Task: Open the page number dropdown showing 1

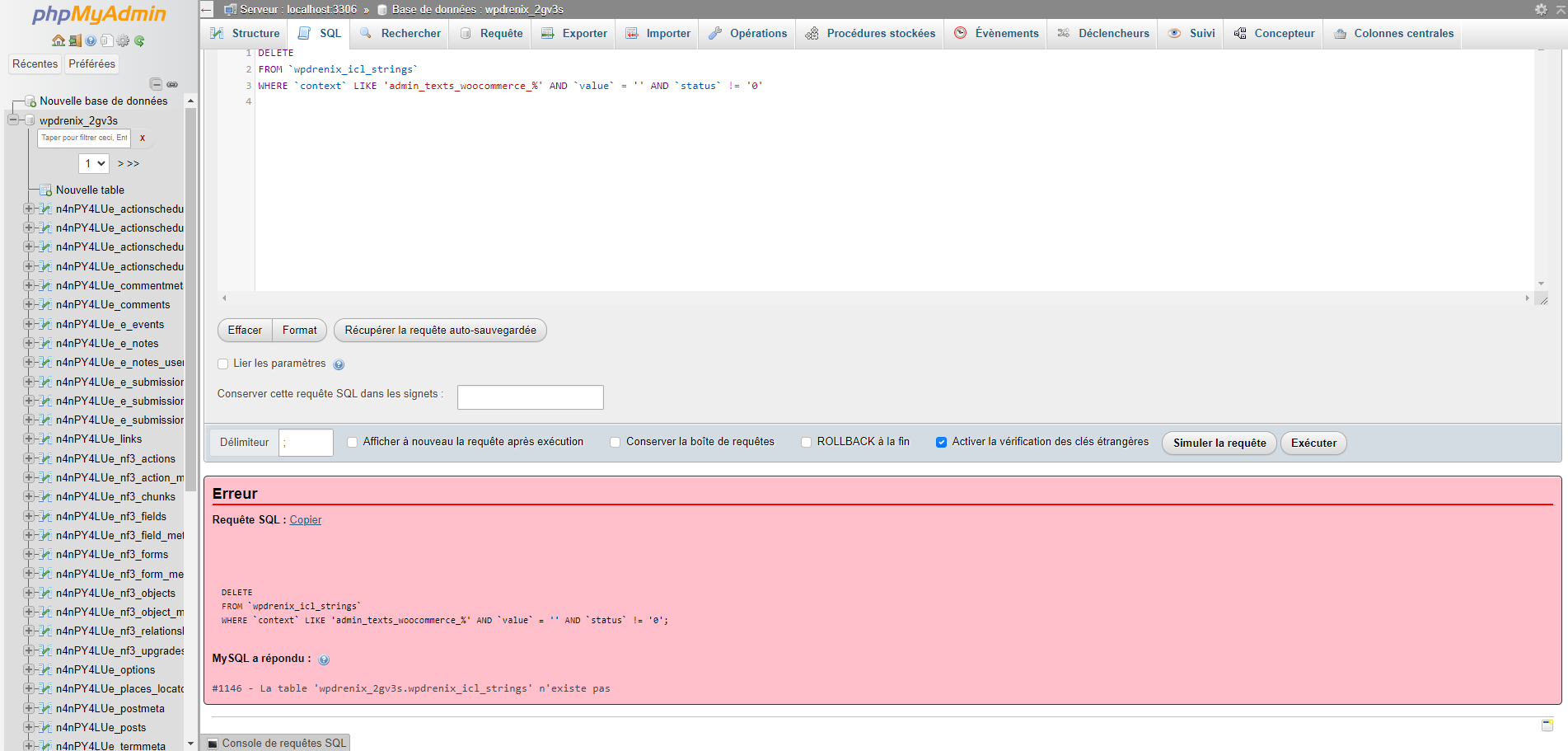Action: tap(94, 163)
